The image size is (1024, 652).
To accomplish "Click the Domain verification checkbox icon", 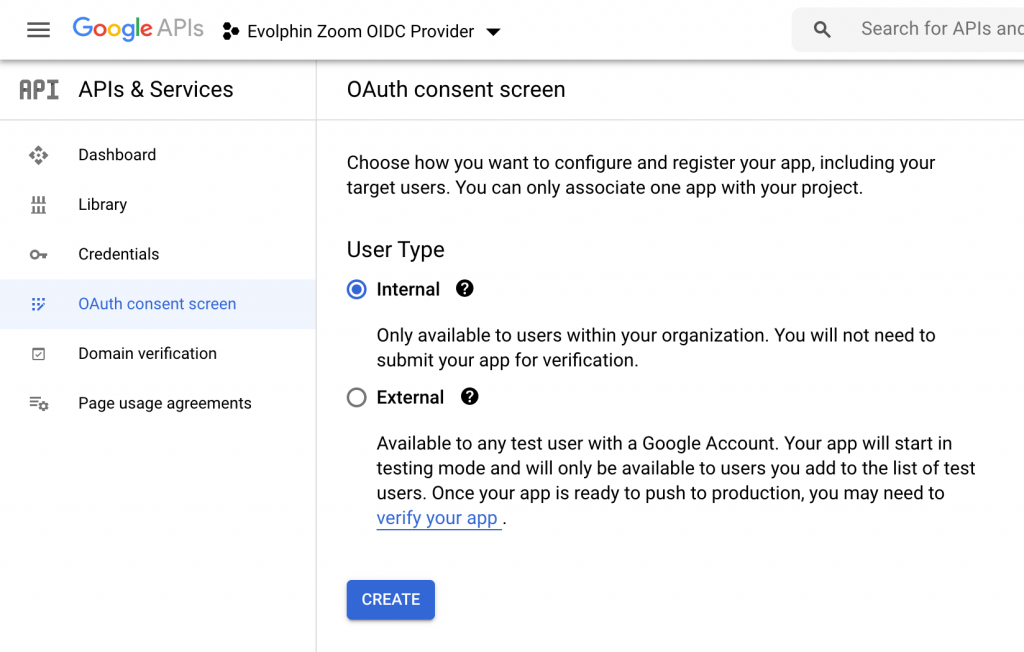I will 38,354.
